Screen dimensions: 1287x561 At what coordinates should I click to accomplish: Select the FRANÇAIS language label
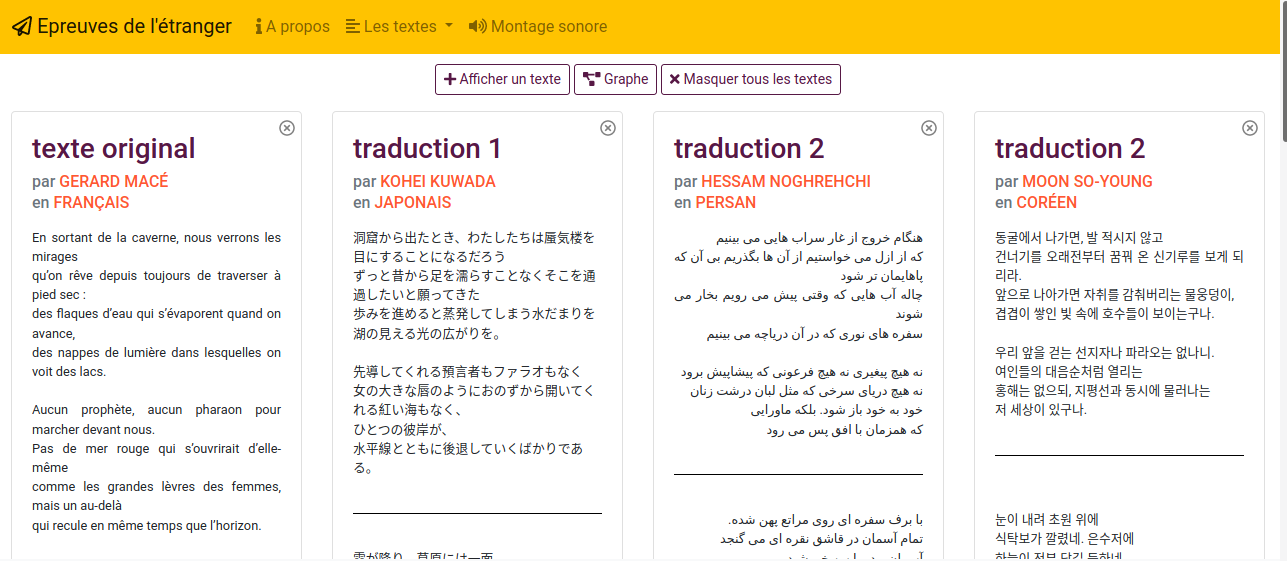91,203
